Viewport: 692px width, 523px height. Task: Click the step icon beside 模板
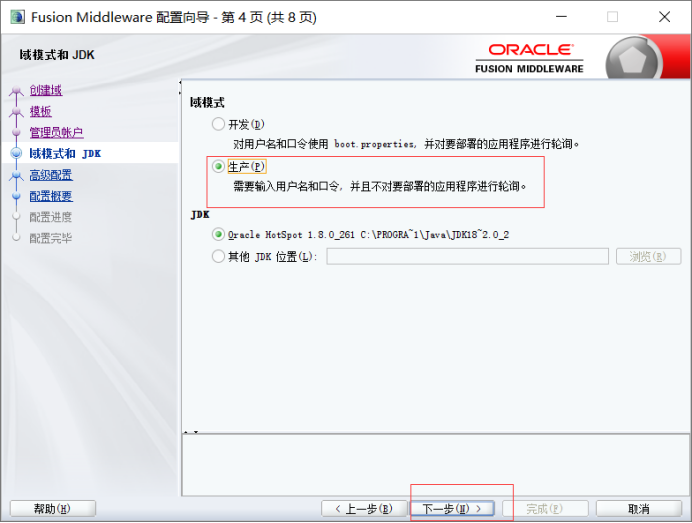16,112
